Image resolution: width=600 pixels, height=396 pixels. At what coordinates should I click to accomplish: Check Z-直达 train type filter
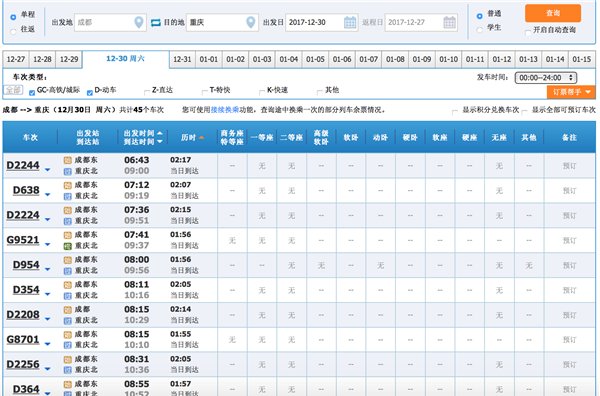coord(147,92)
